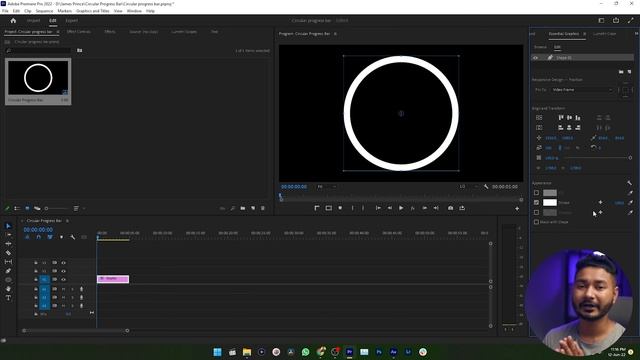The image size is (640, 360).
Task: Switch to the Lumetri Scopes tab
Action: point(184,31)
